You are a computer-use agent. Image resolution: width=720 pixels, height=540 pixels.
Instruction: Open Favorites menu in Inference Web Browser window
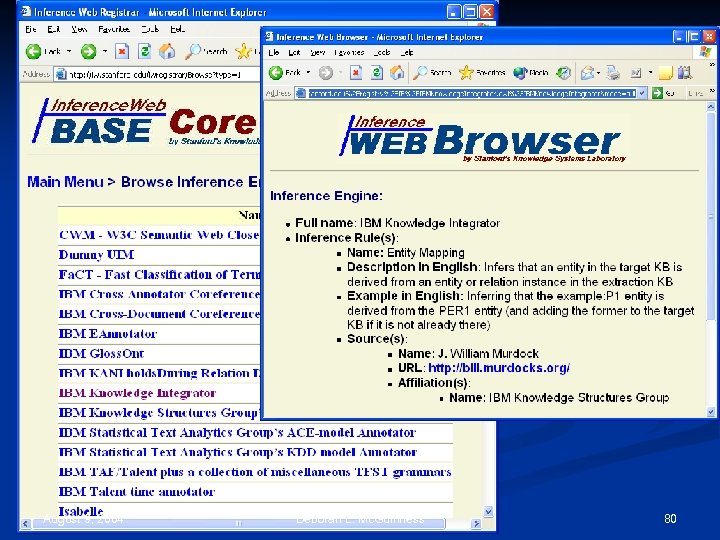click(349, 52)
